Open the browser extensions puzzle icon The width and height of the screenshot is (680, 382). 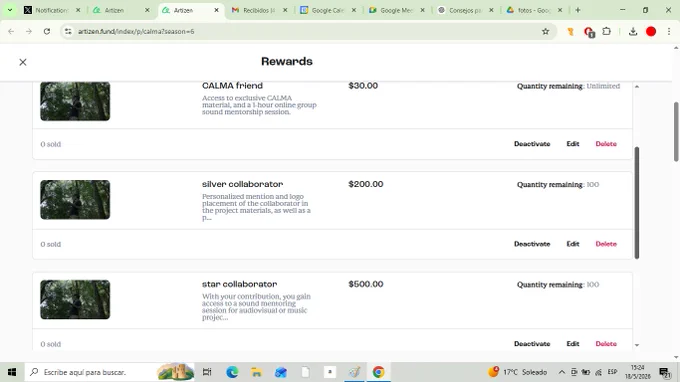click(x=607, y=31)
